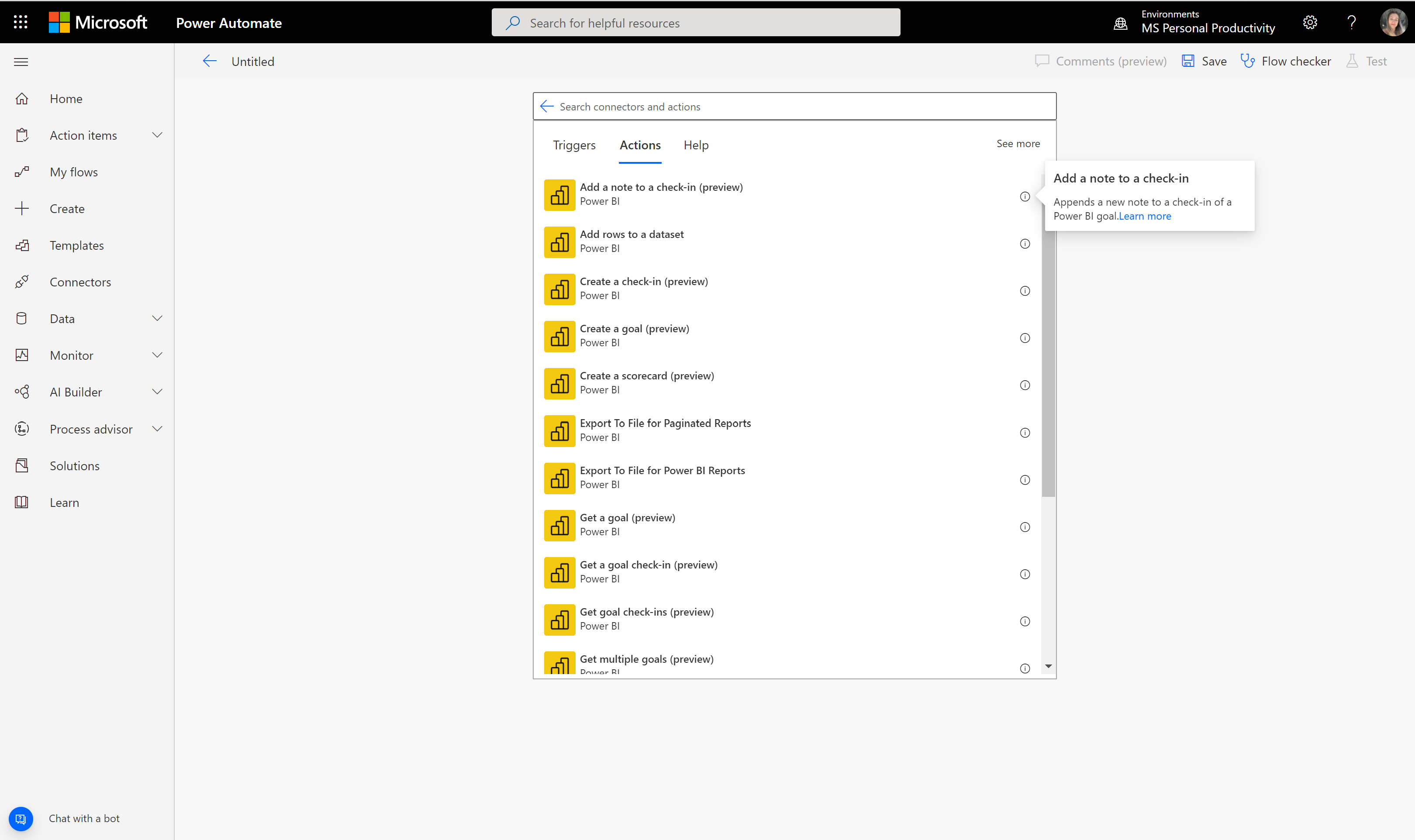This screenshot has width=1415, height=840.
Task: Open the Environments dropdown selector
Action: click(1197, 22)
